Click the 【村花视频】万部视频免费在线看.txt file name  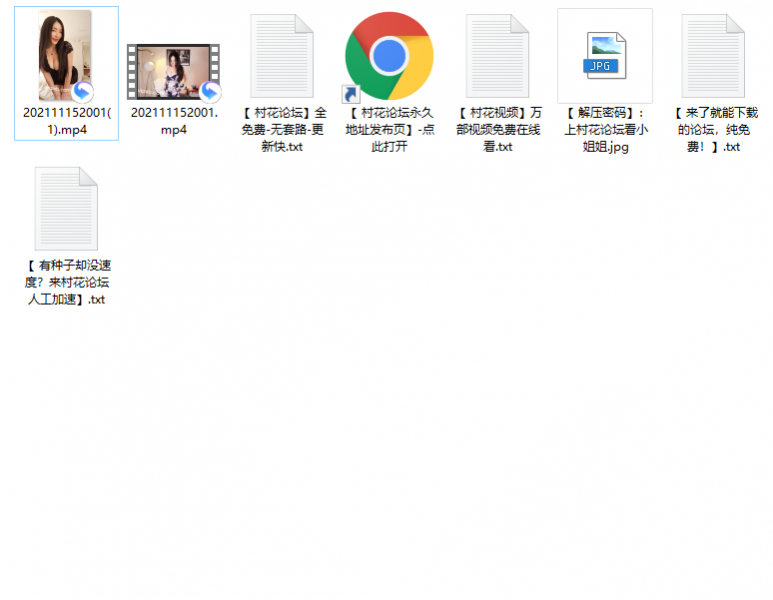497,130
